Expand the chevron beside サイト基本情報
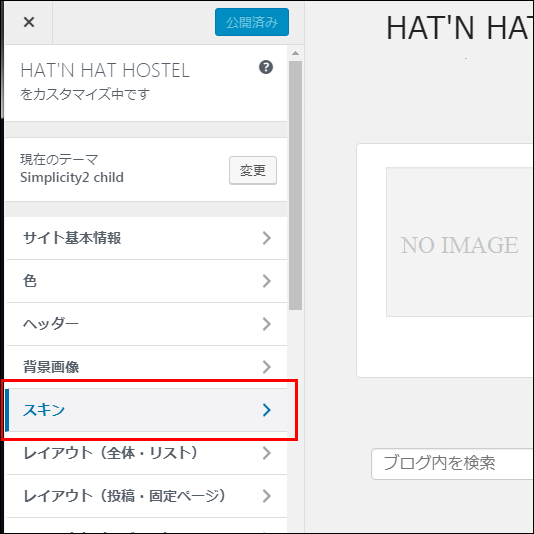Image resolution: width=534 pixels, height=534 pixels. click(x=267, y=238)
